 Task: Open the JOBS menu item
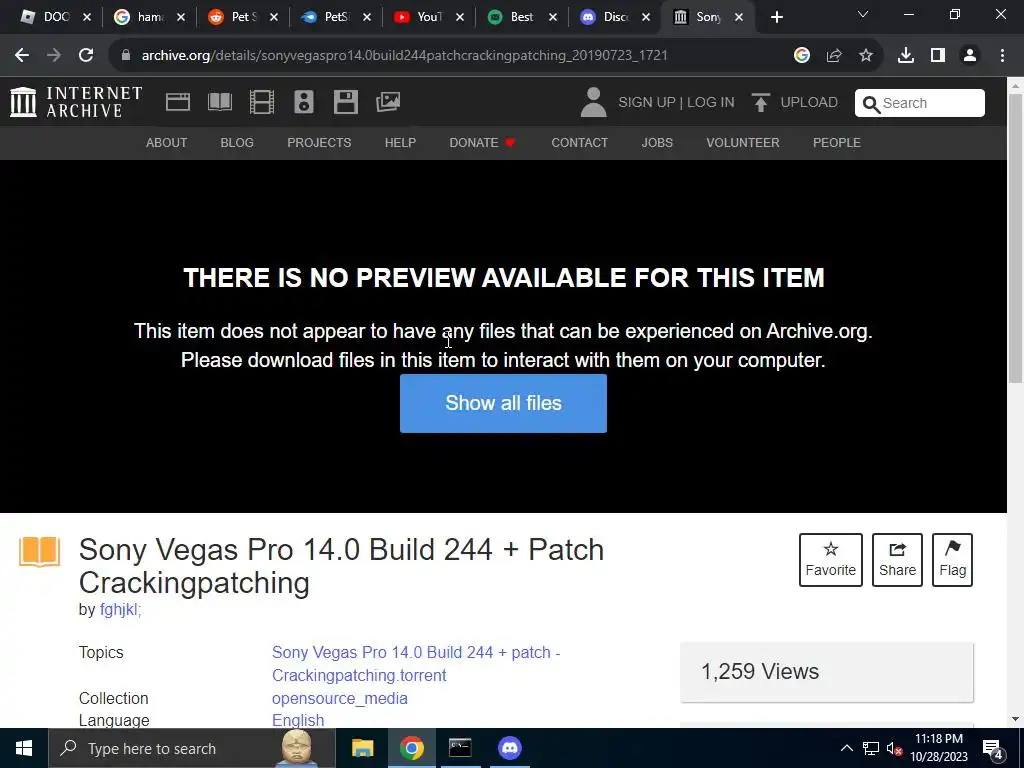click(x=657, y=142)
